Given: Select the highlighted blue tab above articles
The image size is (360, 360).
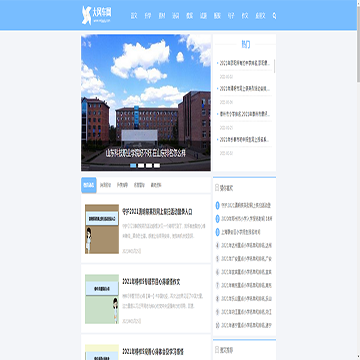Looking at the screenshot, I should (89, 185).
